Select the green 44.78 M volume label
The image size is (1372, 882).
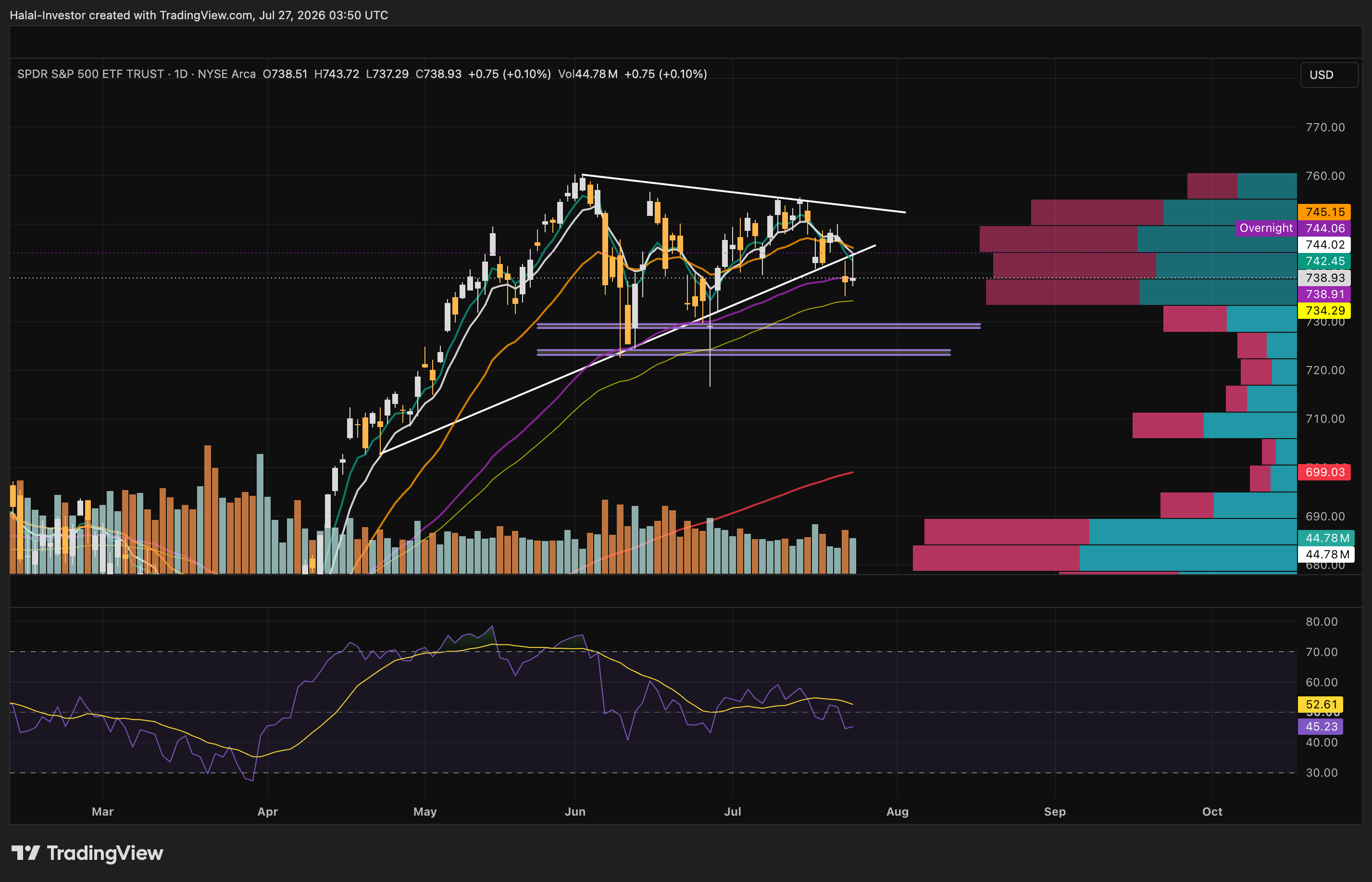pos(1326,538)
